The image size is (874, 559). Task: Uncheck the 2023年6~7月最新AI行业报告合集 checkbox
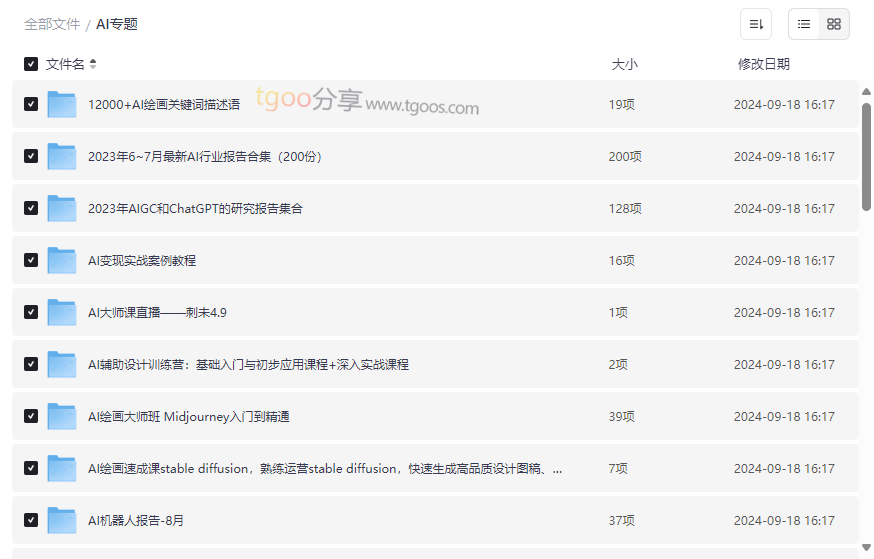31,157
